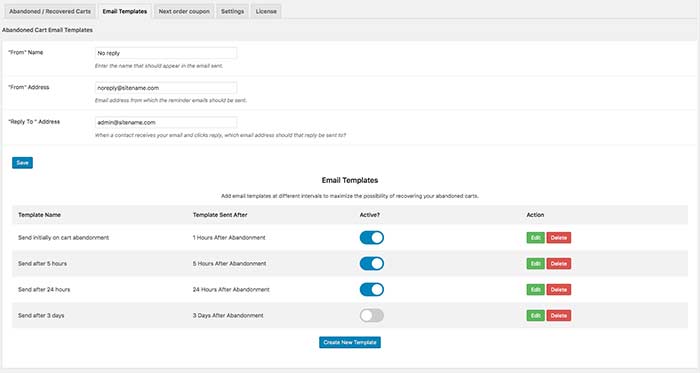Delete the Send after 3 days template
Image resolution: width=700 pixels, height=373 pixels.
558,315
